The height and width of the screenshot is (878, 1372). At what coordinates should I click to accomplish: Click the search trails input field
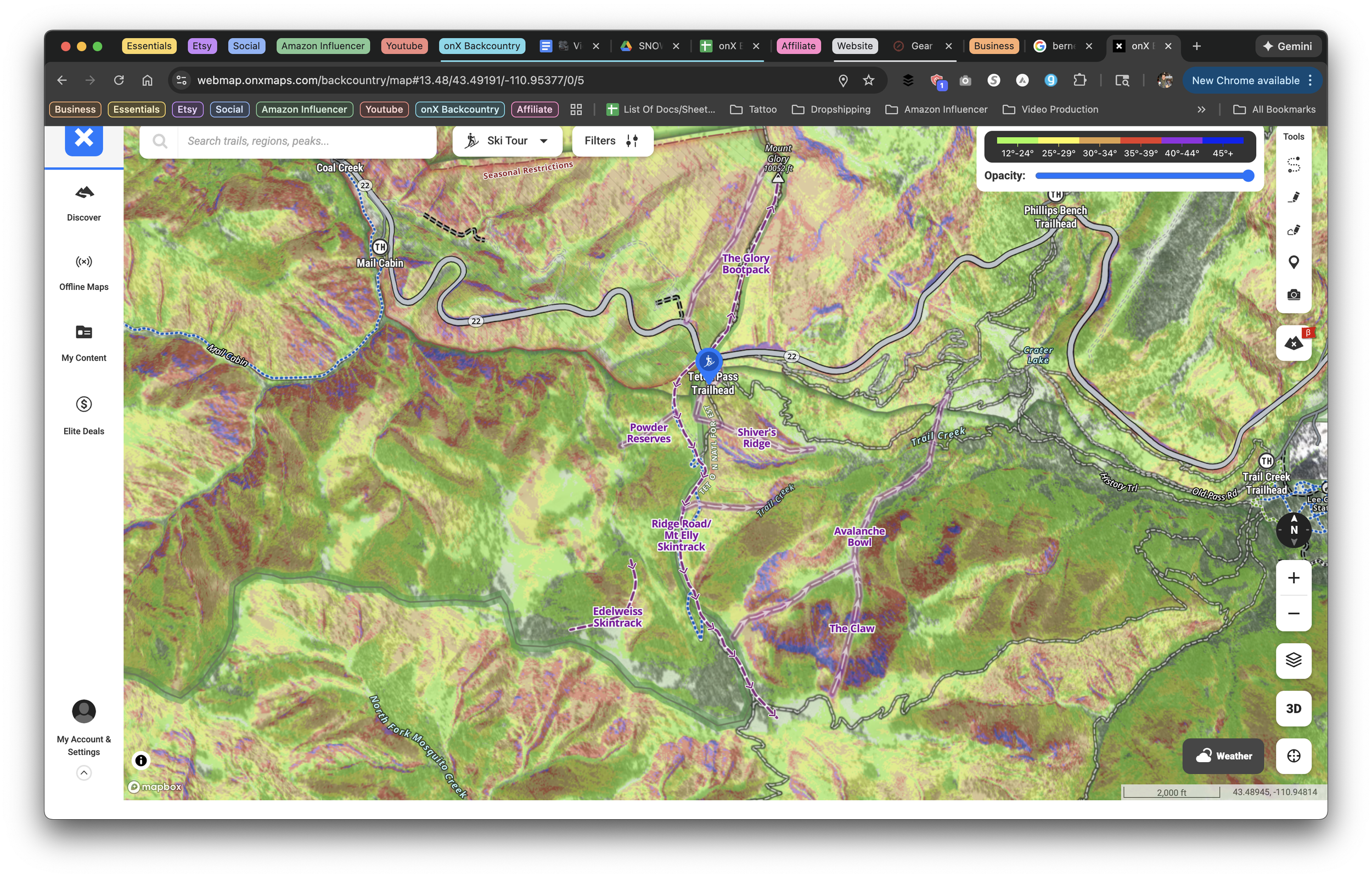point(307,141)
